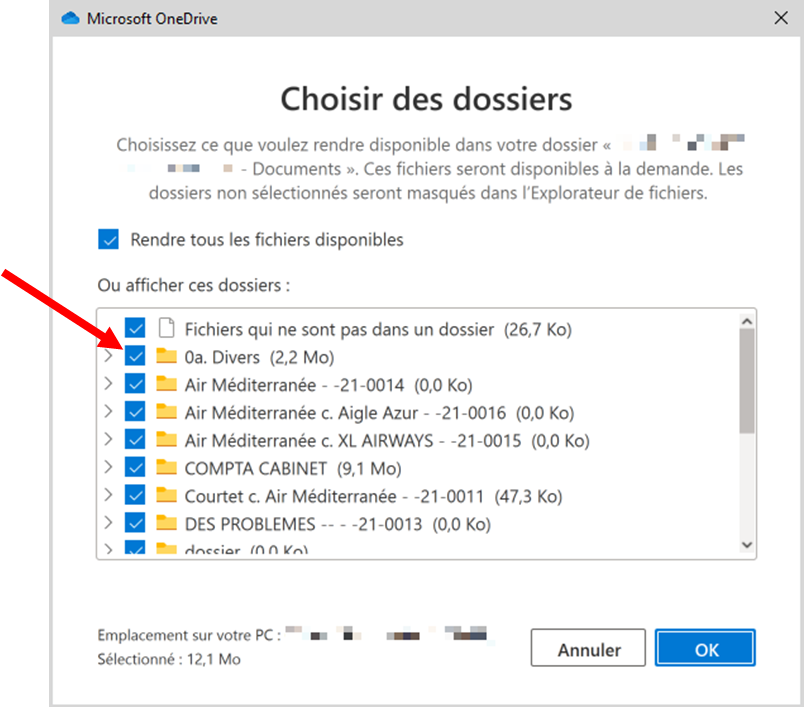Click the scroll up arrow of folder list
Viewport: 804px width, 707px height.
[x=747, y=321]
